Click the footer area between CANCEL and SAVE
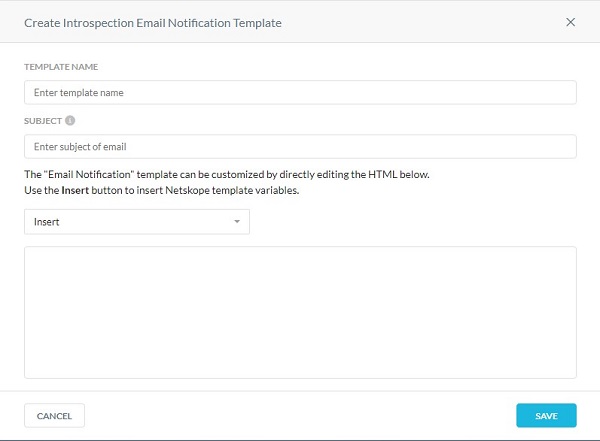 (x=300, y=416)
